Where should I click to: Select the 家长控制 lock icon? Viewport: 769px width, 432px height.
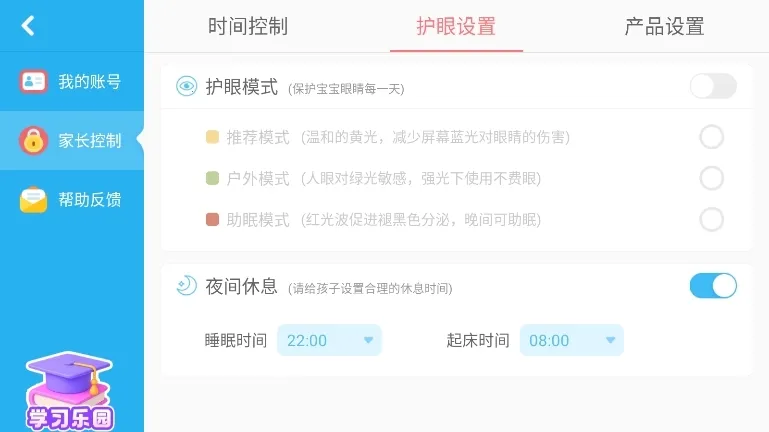coord(34,141)
